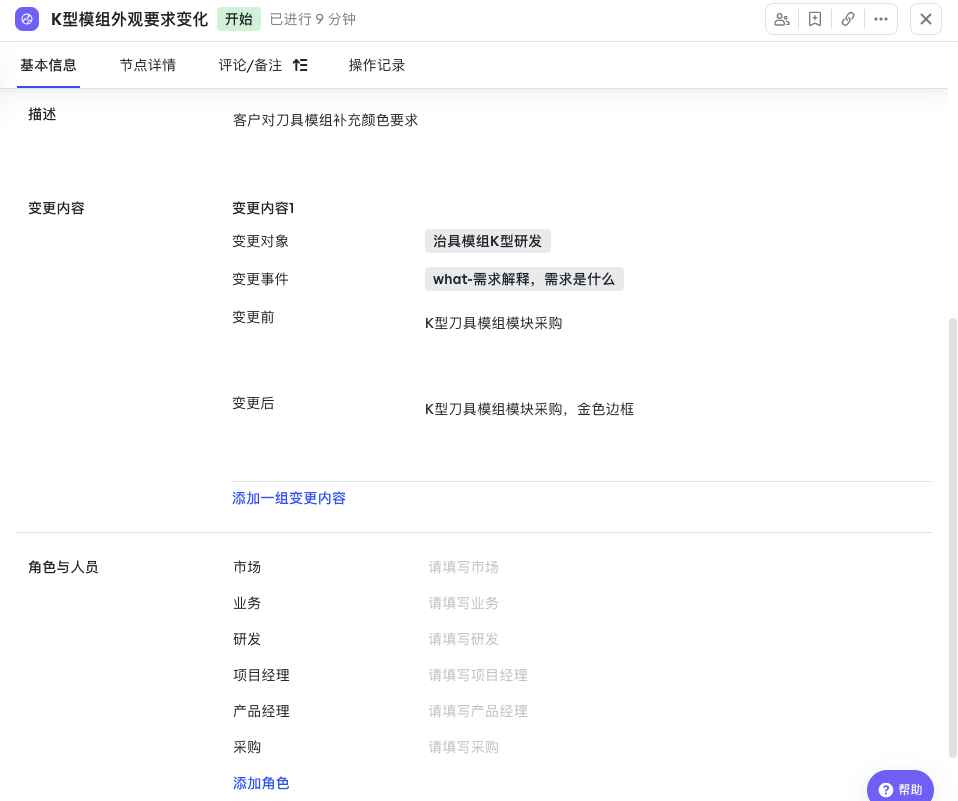The height and width of the screenshot is (801, 958).
Task: Open the more options ellipsis menu
Action: coord(880,19)
